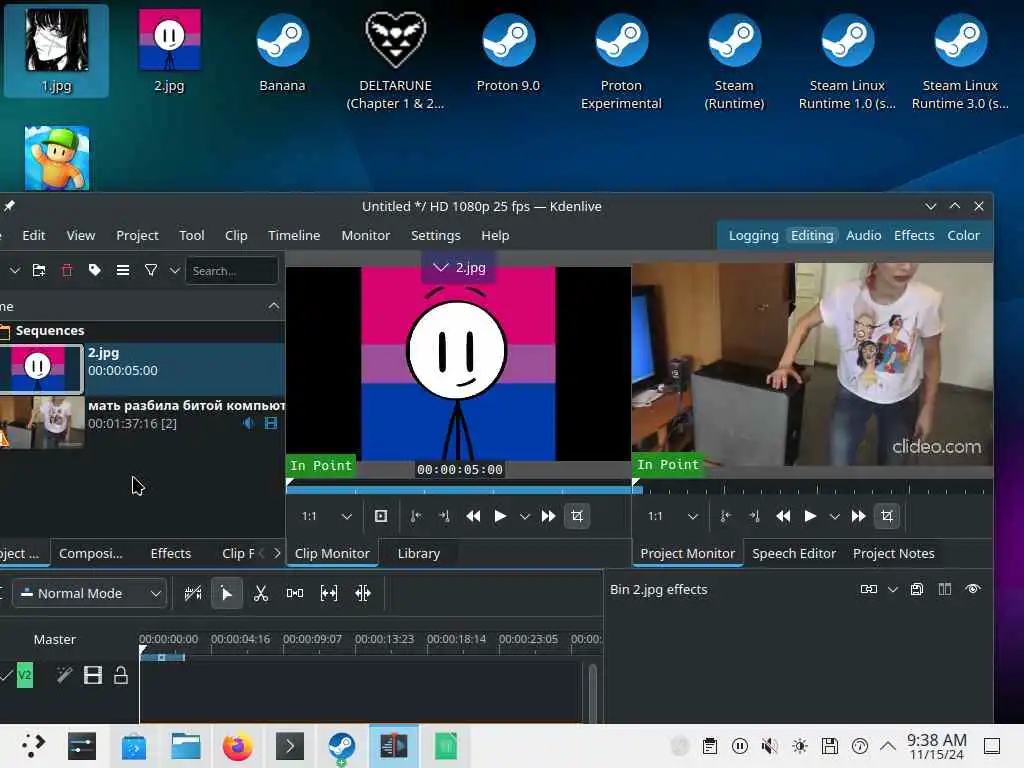
Task: Click the effect stack collapse icon
Action: (869, 589)
